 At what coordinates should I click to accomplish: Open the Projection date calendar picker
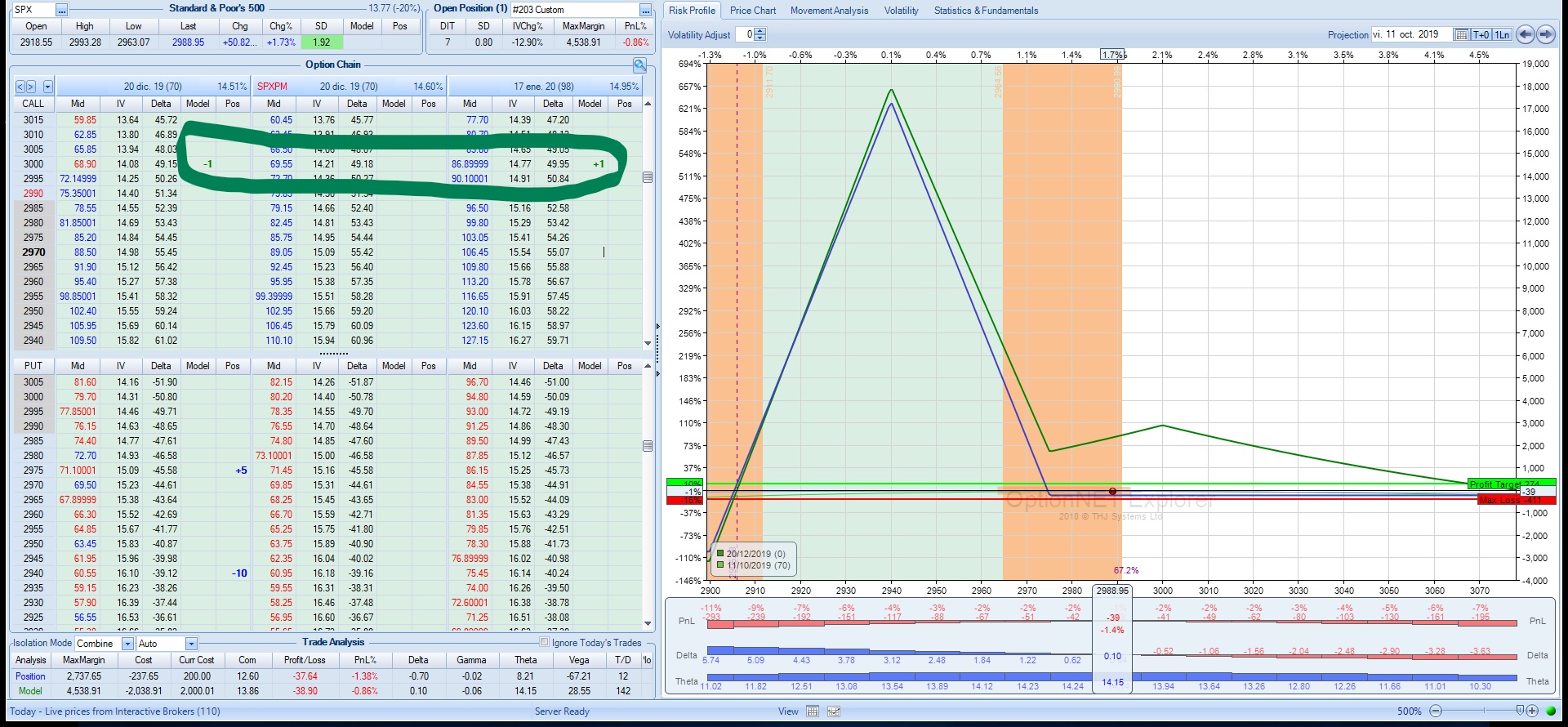(x=1462, y=34)
